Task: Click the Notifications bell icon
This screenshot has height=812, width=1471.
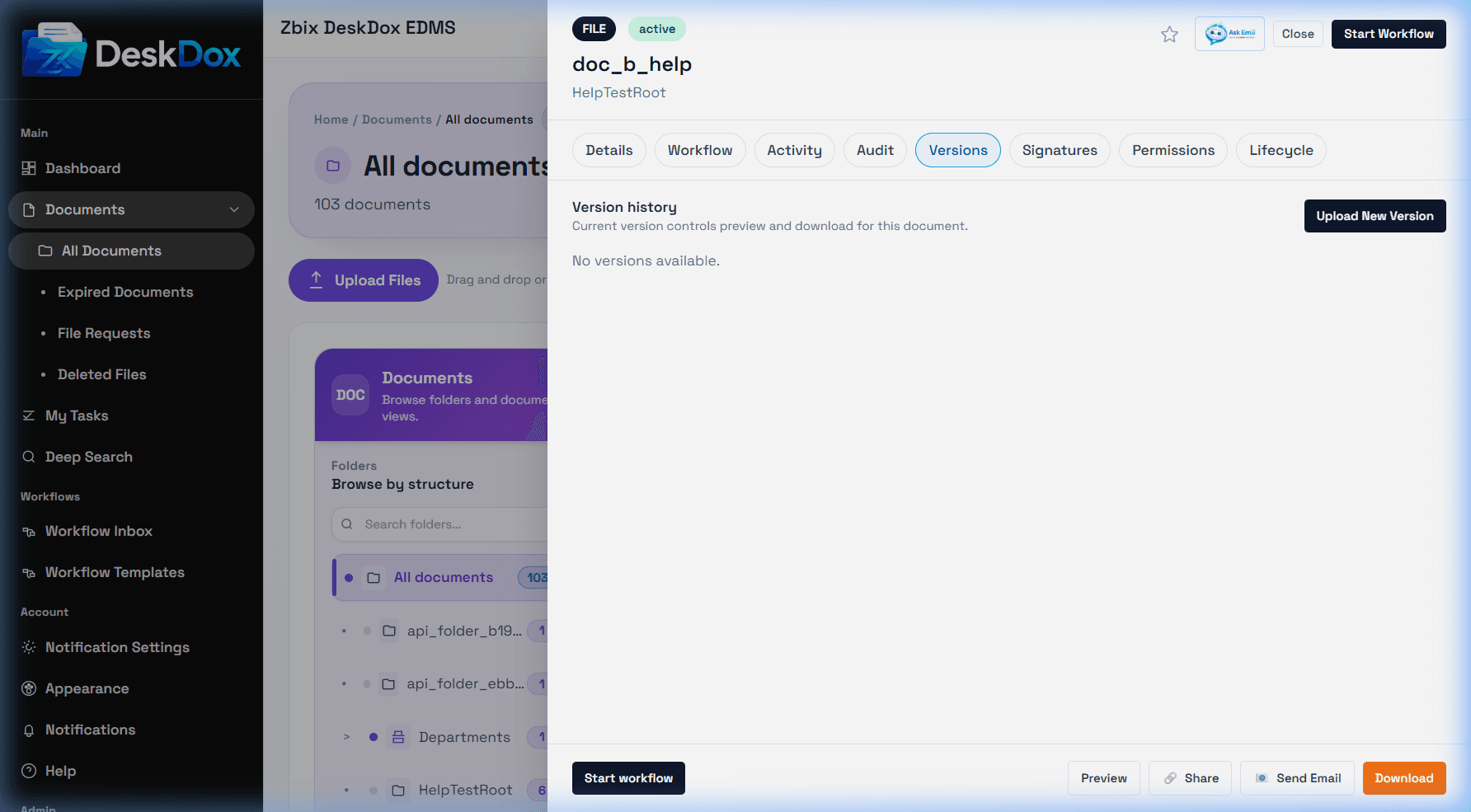Action: click(29, 730)
